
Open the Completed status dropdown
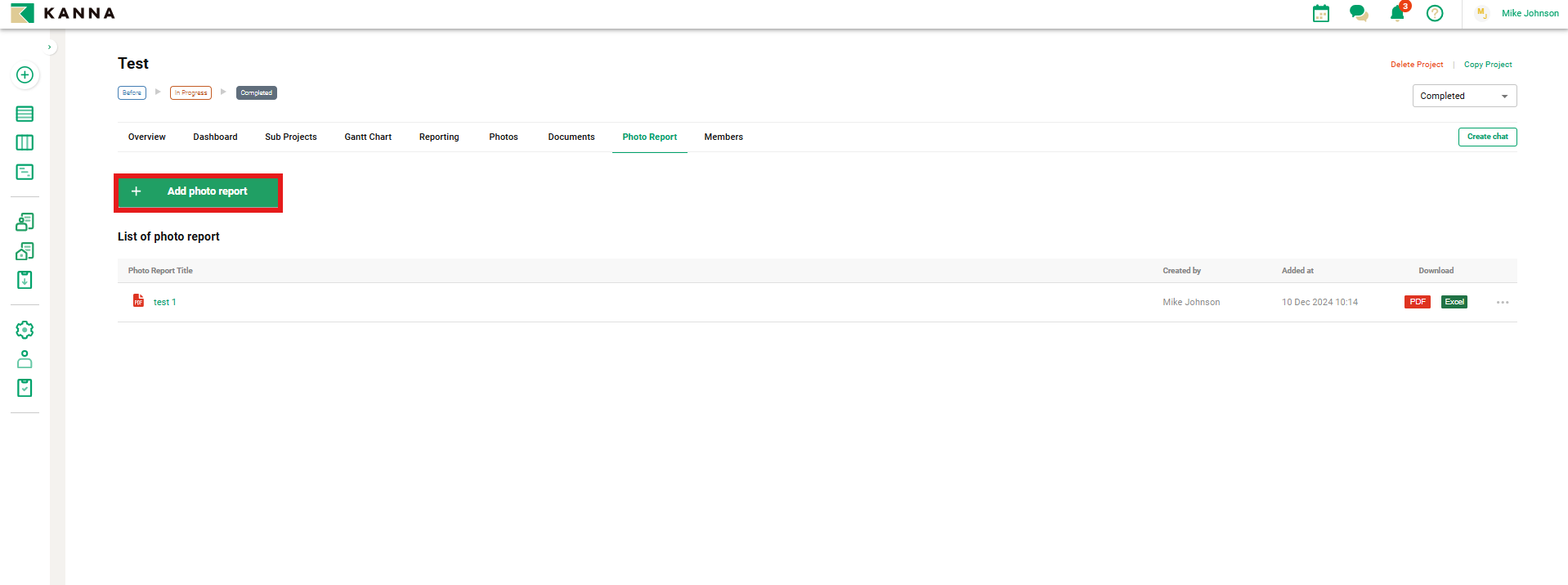coord(1464,96)
